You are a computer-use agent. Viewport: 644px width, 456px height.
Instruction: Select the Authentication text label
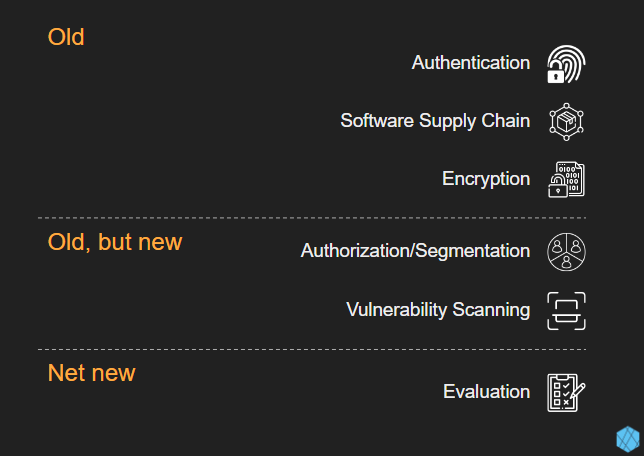[x=471, y=63]
